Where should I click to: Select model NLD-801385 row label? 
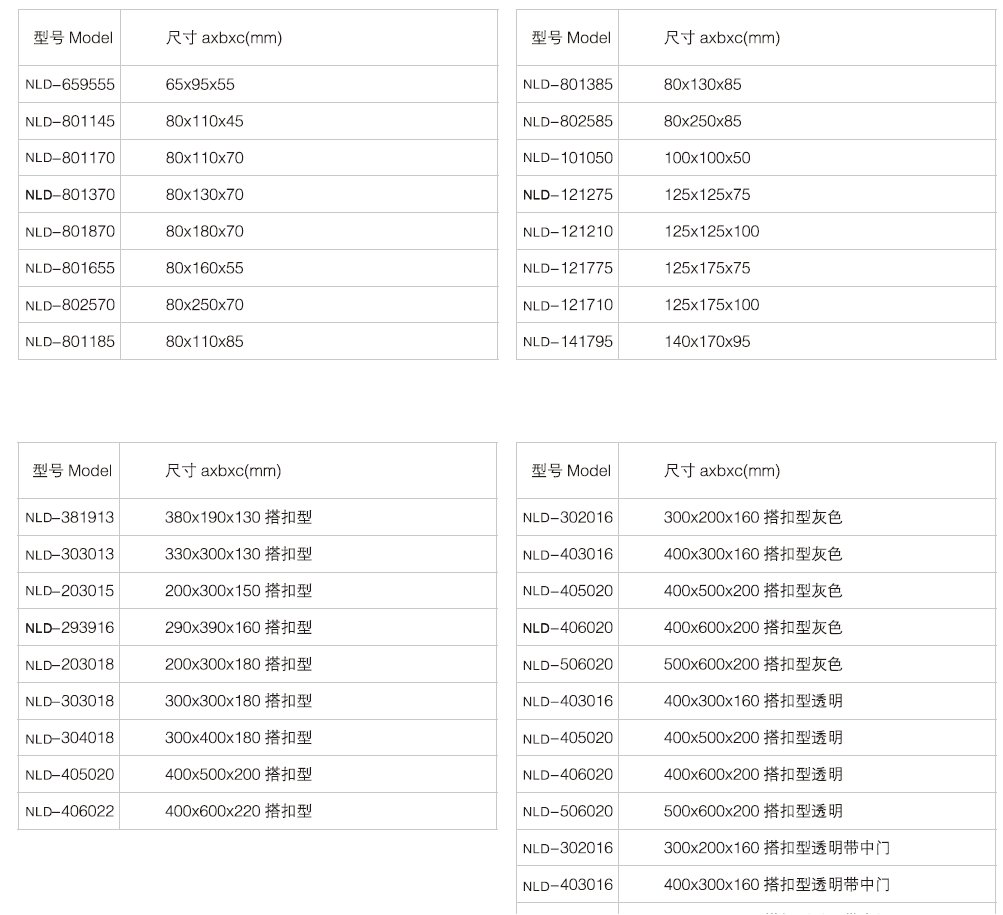coord(568,85)
